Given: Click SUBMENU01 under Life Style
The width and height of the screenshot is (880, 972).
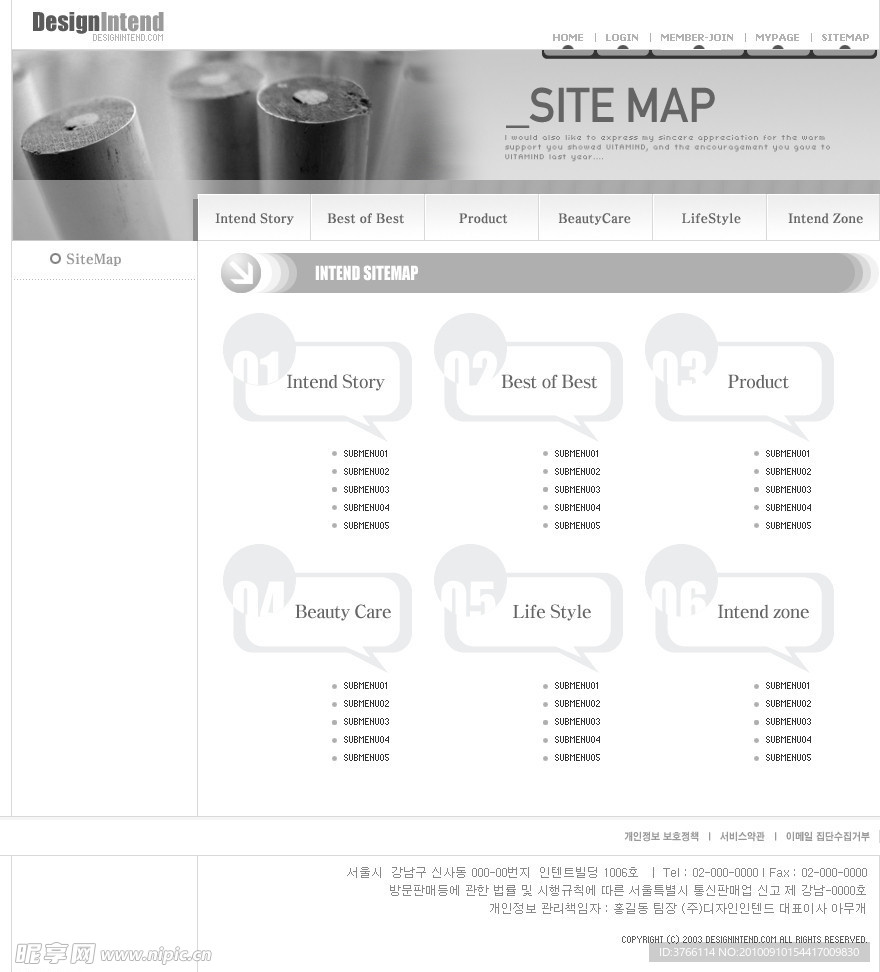Looking at the screenshot, I should pos(576,686).
